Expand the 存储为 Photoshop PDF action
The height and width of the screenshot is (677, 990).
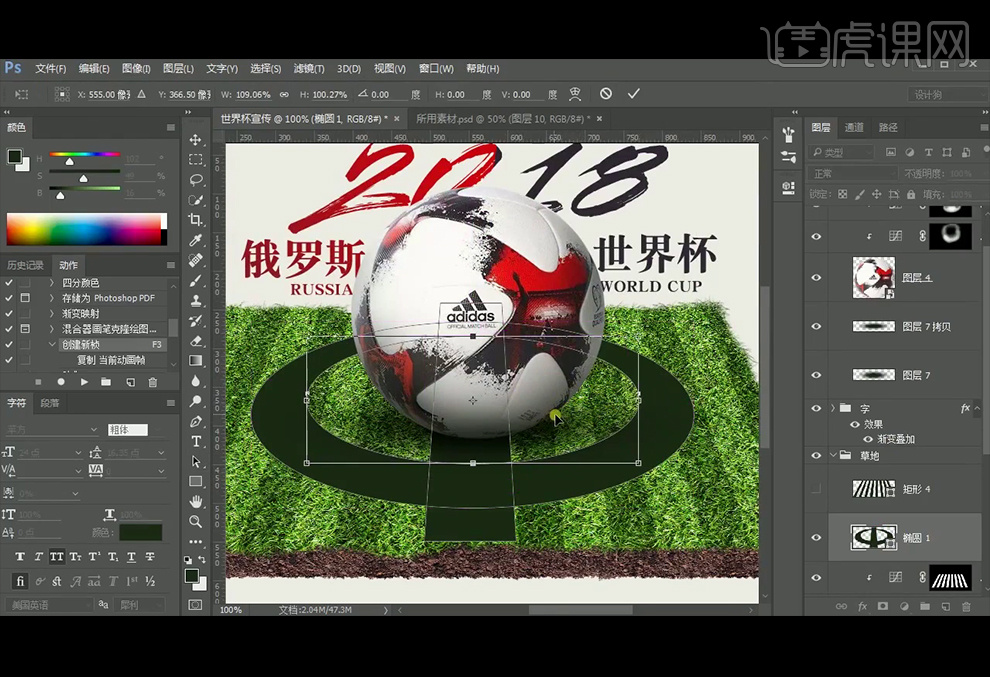point(52,298)
